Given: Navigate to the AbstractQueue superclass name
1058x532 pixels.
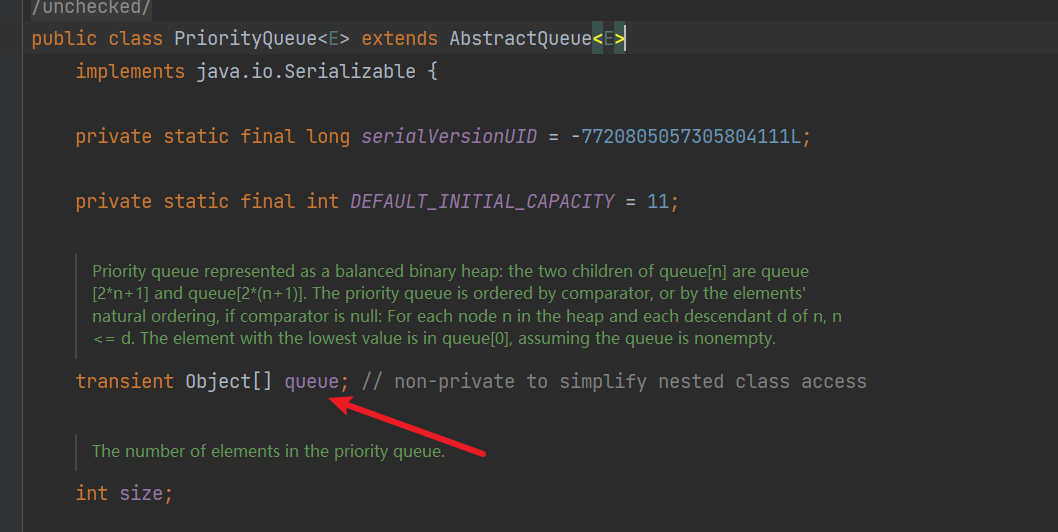Looking at the screenshot, I should tap(520, 39).
